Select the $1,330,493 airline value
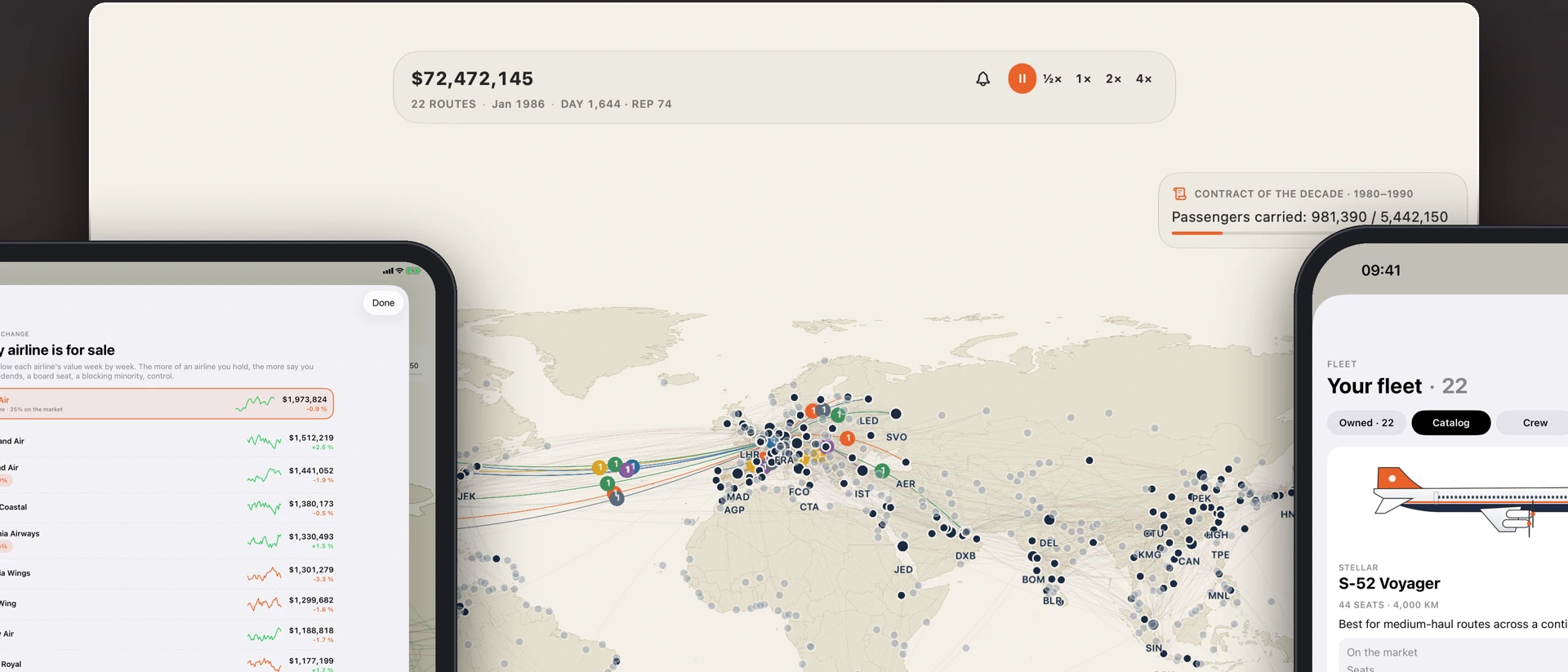The width and height of the screenshot is (1568, 672). [x=311, y=536]
